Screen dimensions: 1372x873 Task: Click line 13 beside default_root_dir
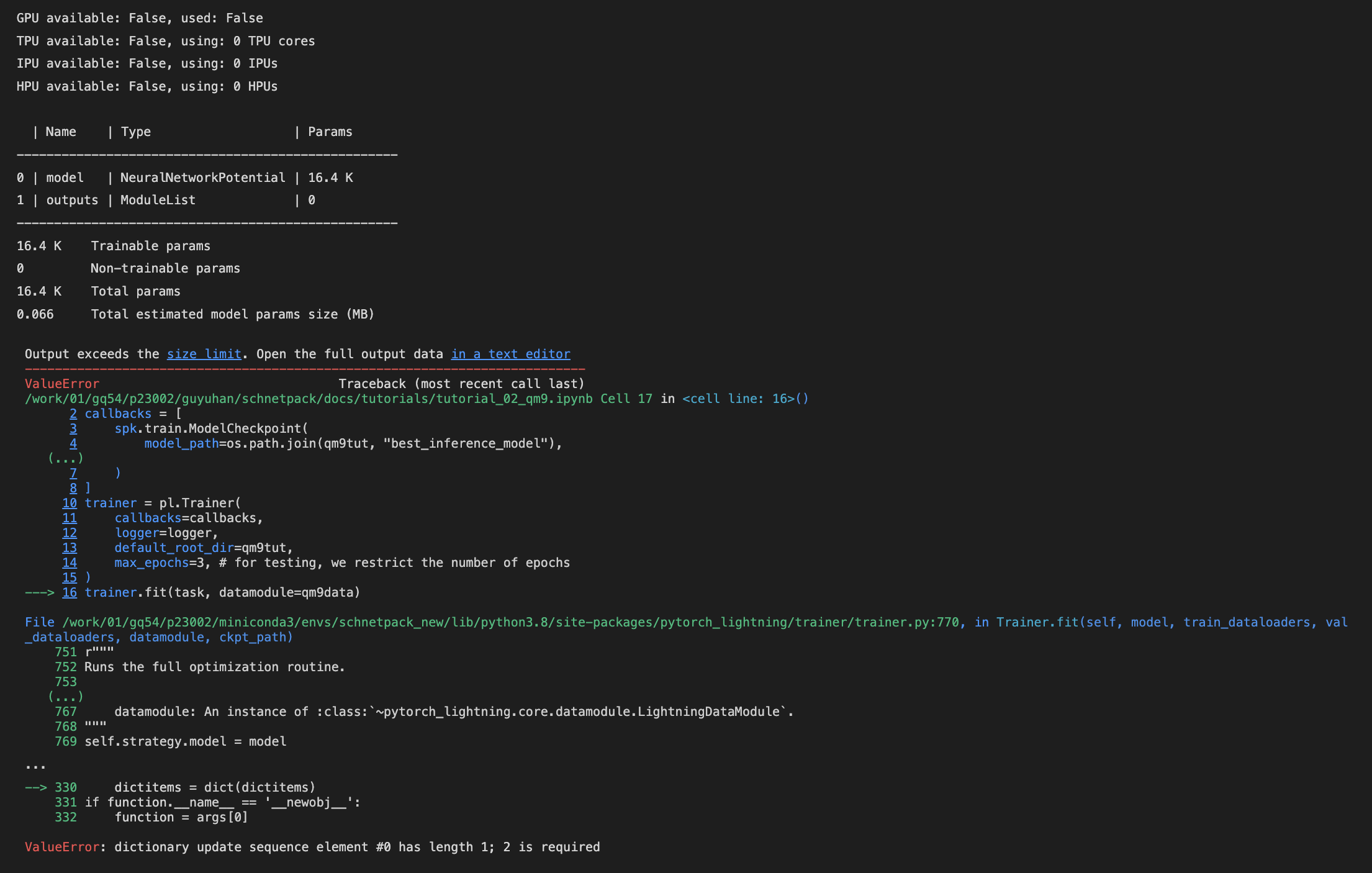(x=69, y=548)
